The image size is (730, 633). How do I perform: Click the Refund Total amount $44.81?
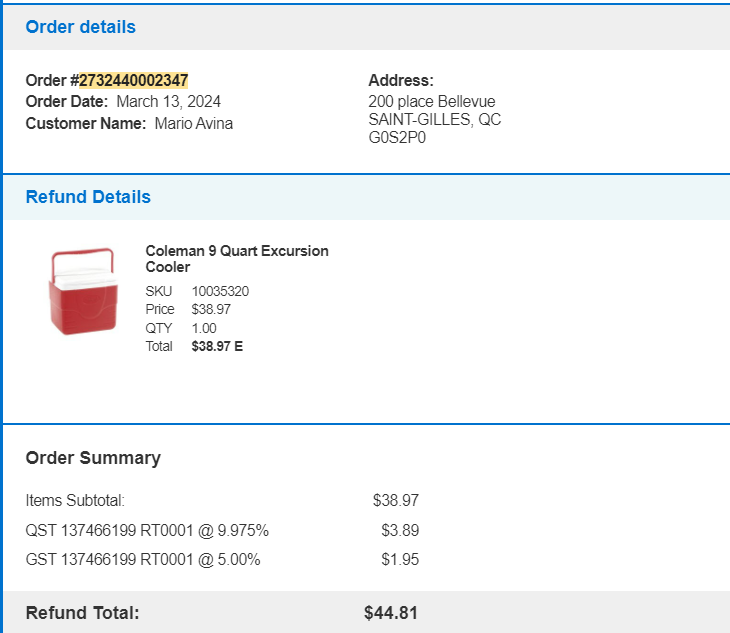tap(391, 613)
